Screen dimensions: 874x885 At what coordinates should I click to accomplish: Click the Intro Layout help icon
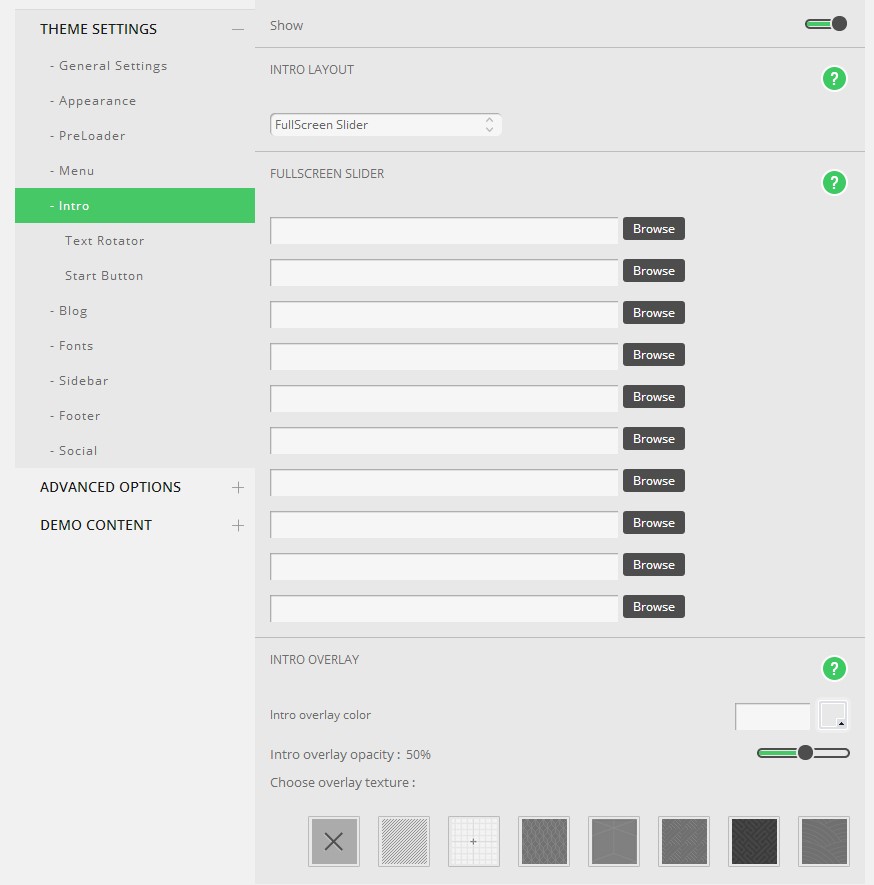pos(833,79)
